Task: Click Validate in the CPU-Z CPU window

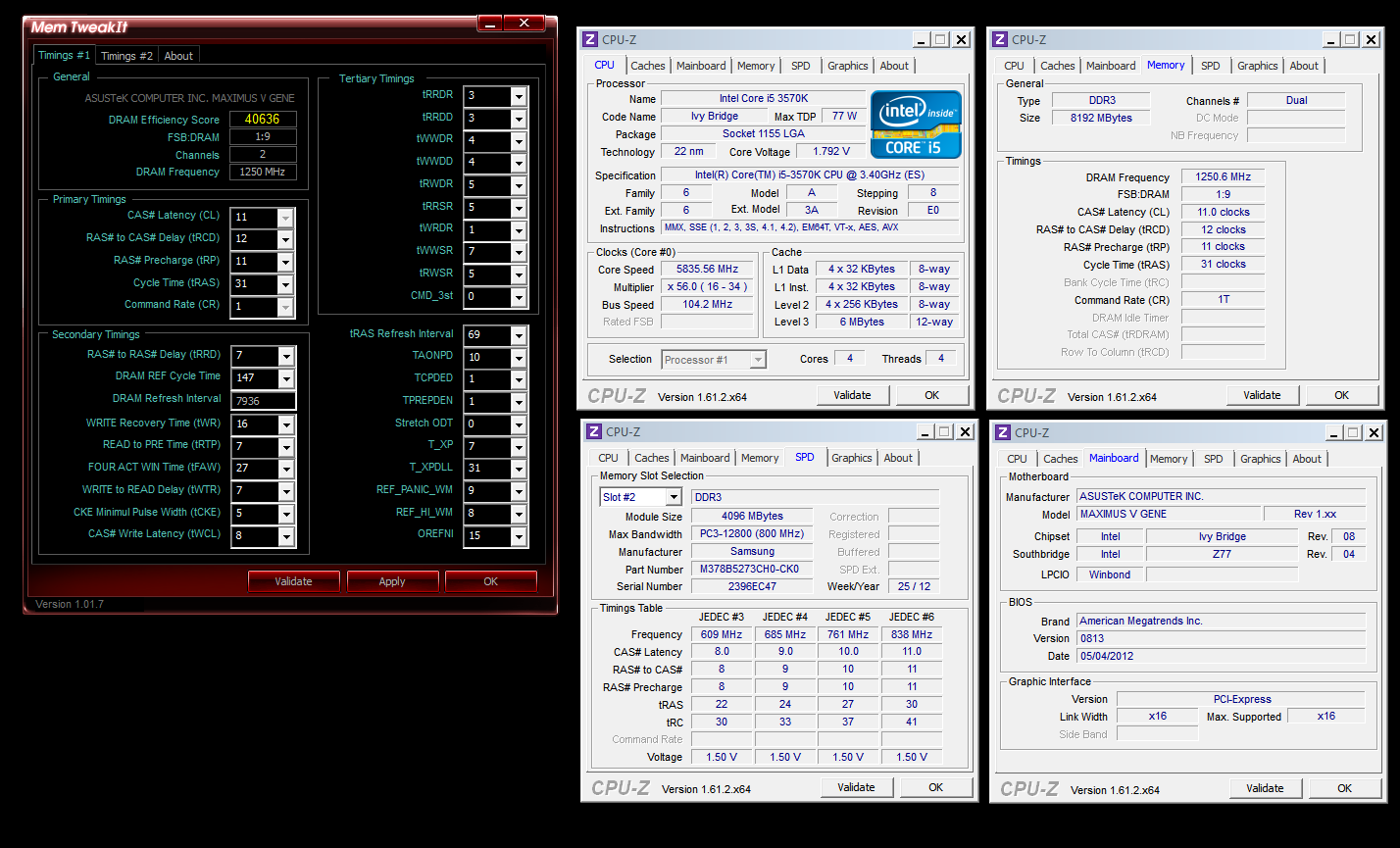Action: 853,395
